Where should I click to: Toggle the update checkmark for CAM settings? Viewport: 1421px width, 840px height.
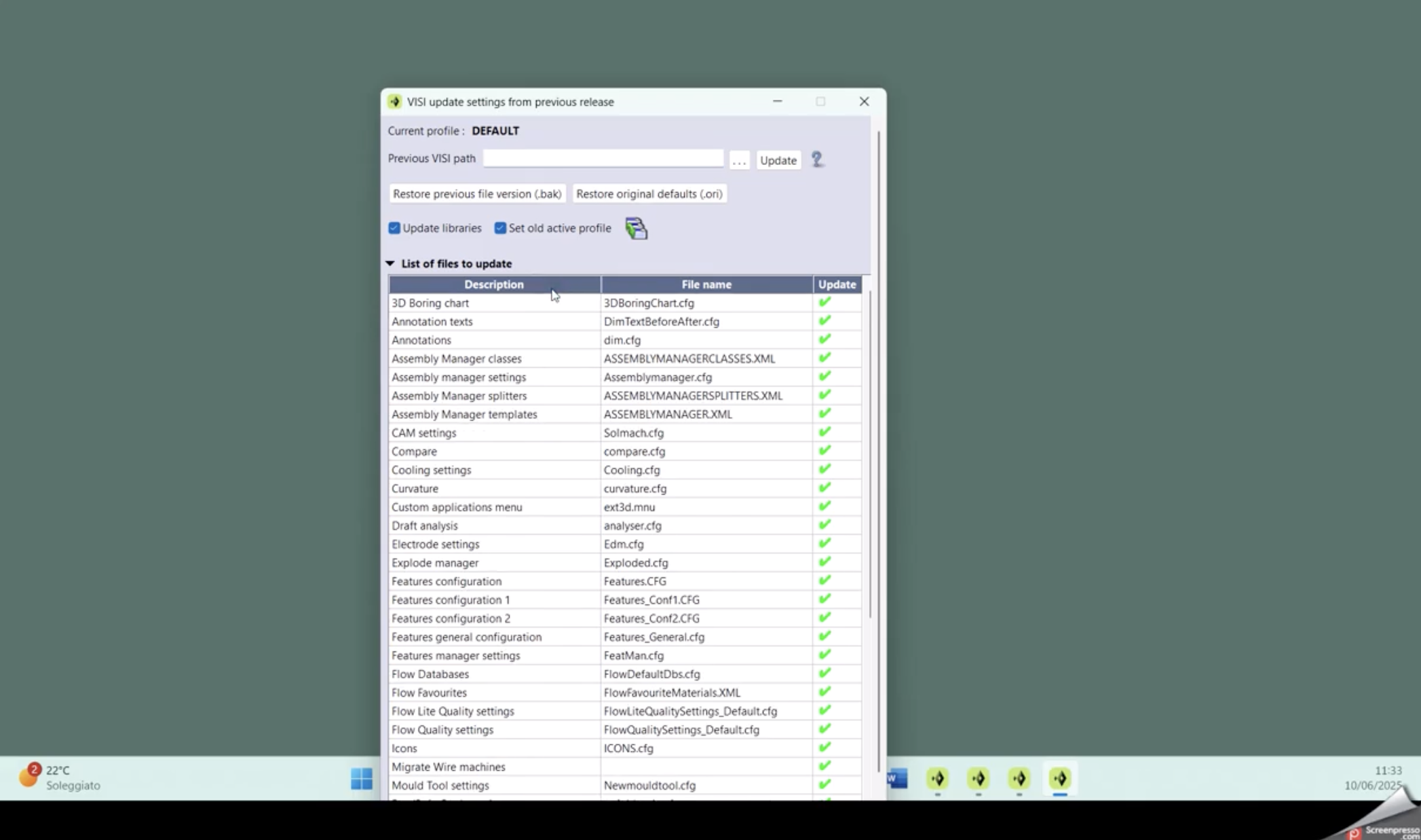825,432
